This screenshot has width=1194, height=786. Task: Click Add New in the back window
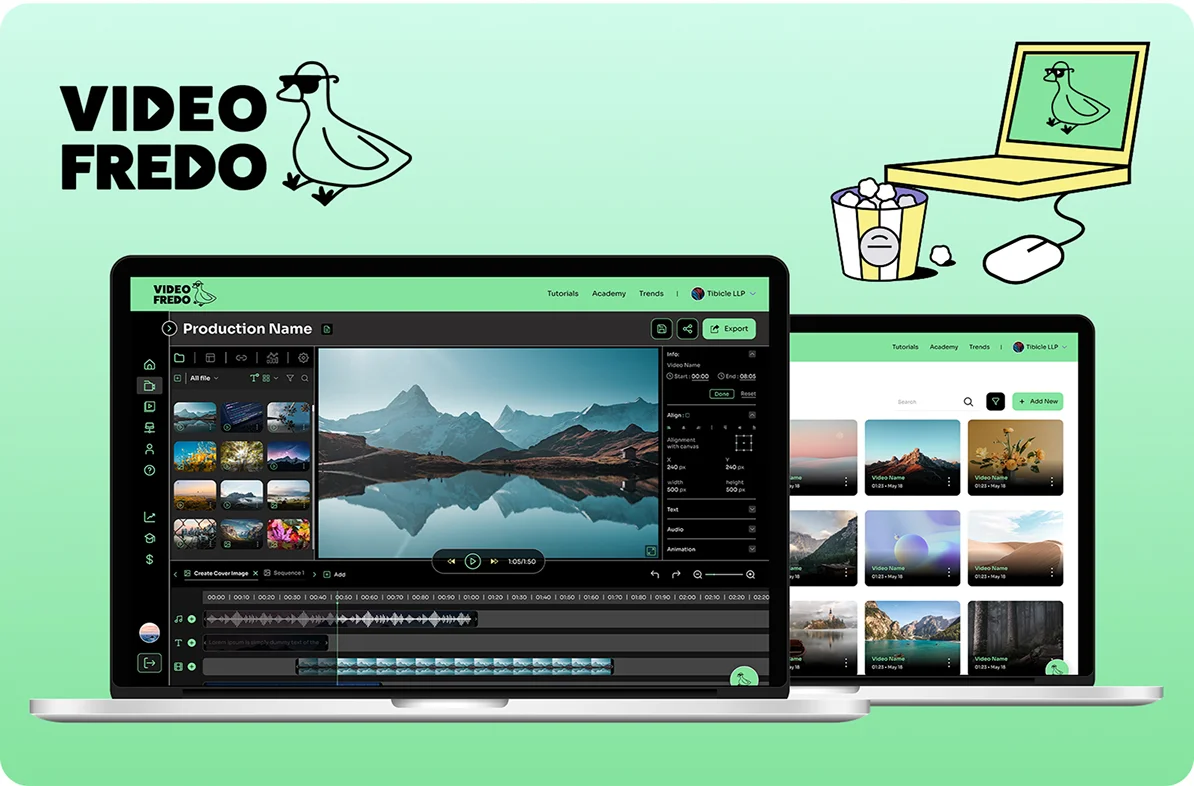(x=1038, y=401)
